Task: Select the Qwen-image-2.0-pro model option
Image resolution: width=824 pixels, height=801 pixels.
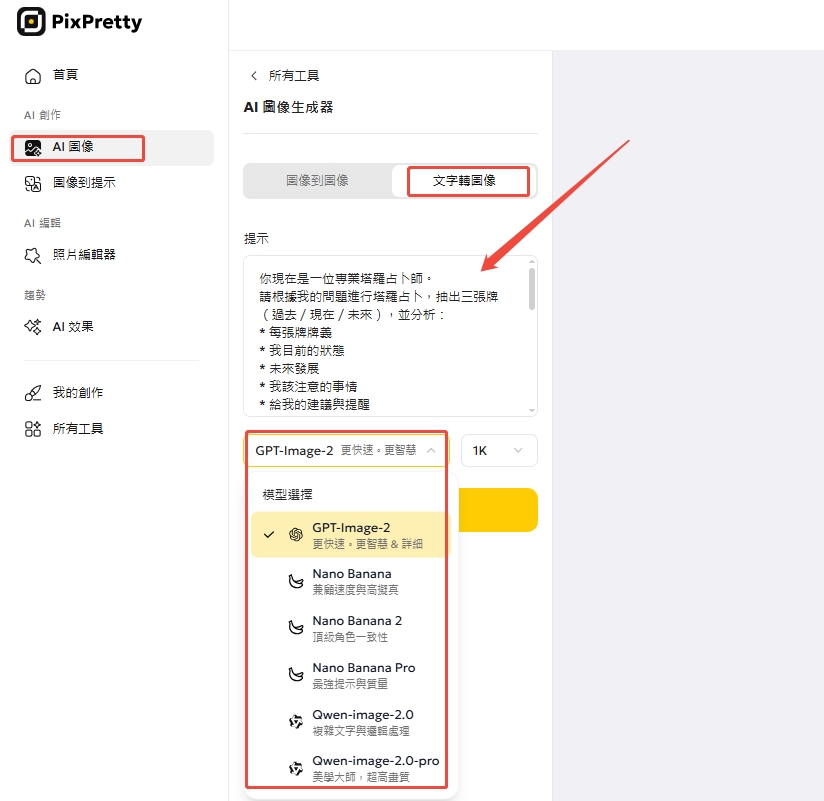Action: (351, 768)
